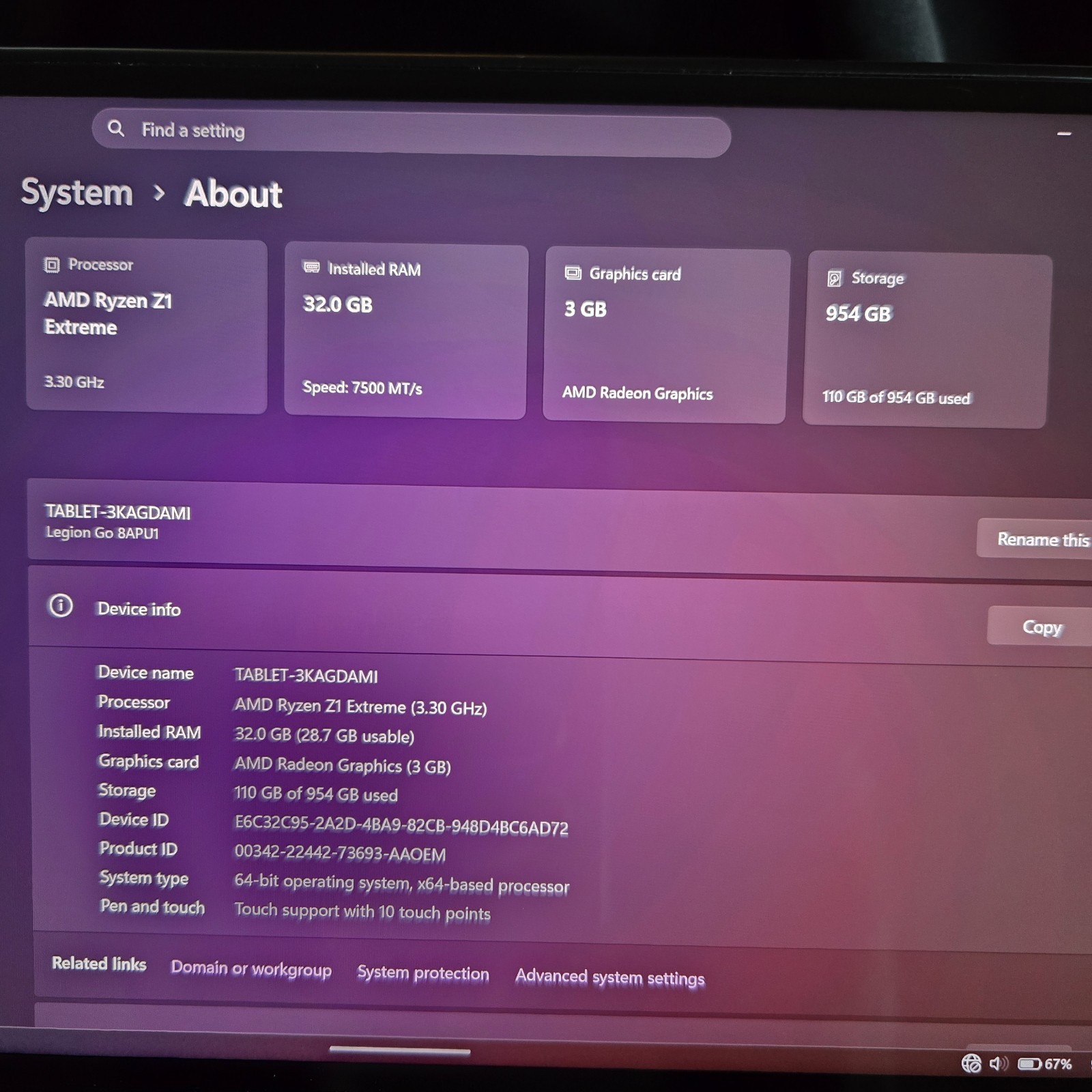Select the Storage summary card
The width and height of the screenshot is (1092, 1092).
coord(927,340)
